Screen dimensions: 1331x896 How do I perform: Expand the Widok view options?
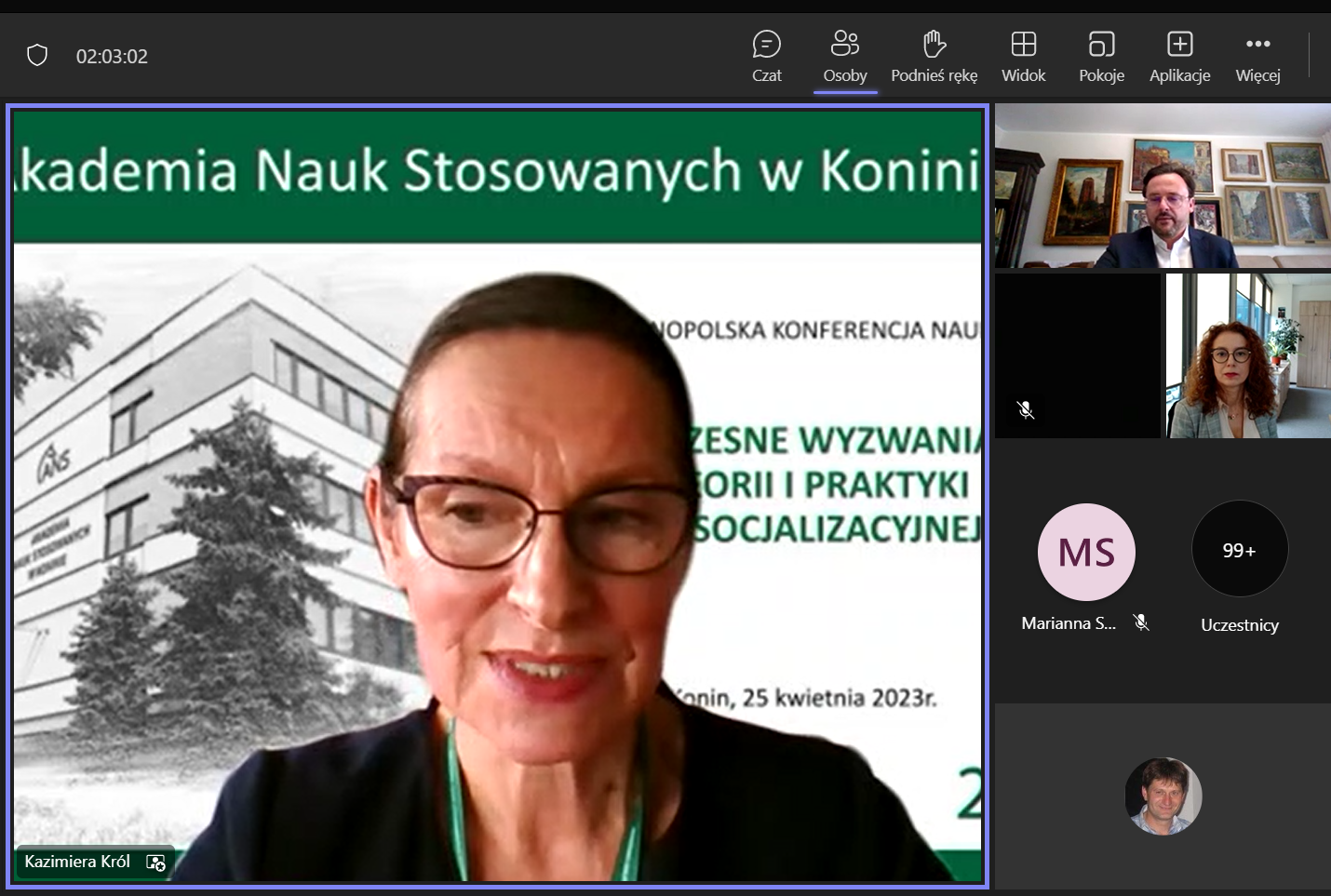click(x=1023, y=56)
